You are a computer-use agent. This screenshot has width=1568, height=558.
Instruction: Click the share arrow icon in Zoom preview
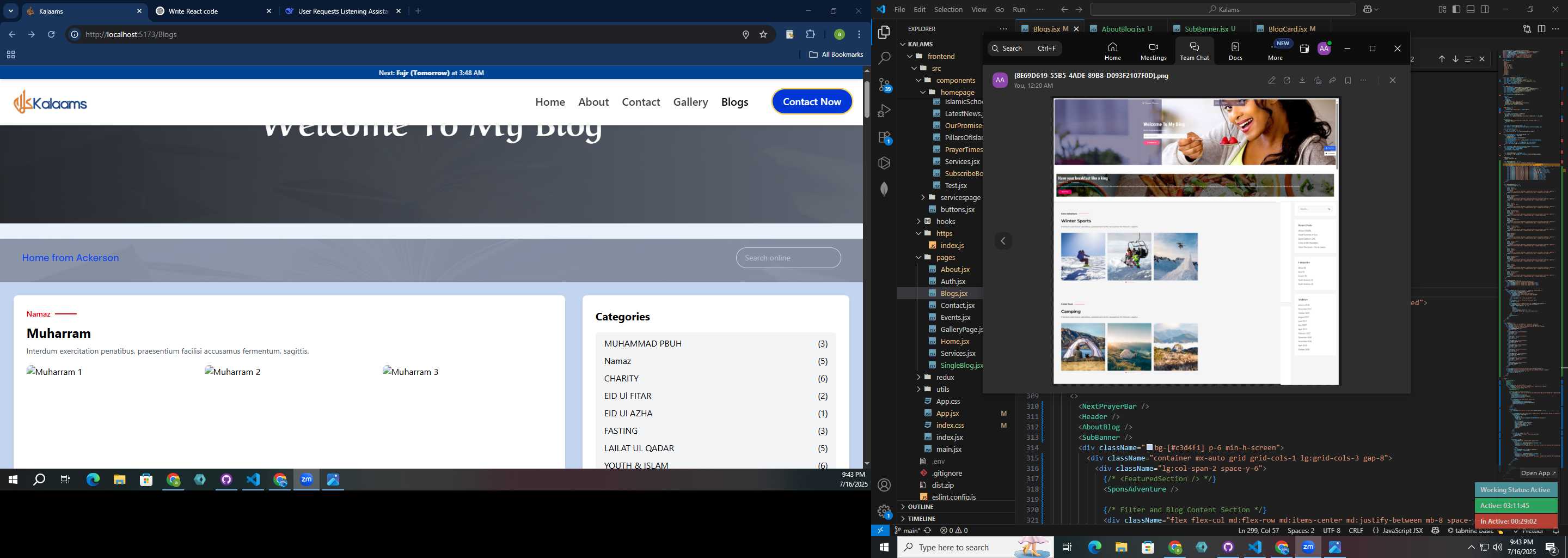[1332, 81]
